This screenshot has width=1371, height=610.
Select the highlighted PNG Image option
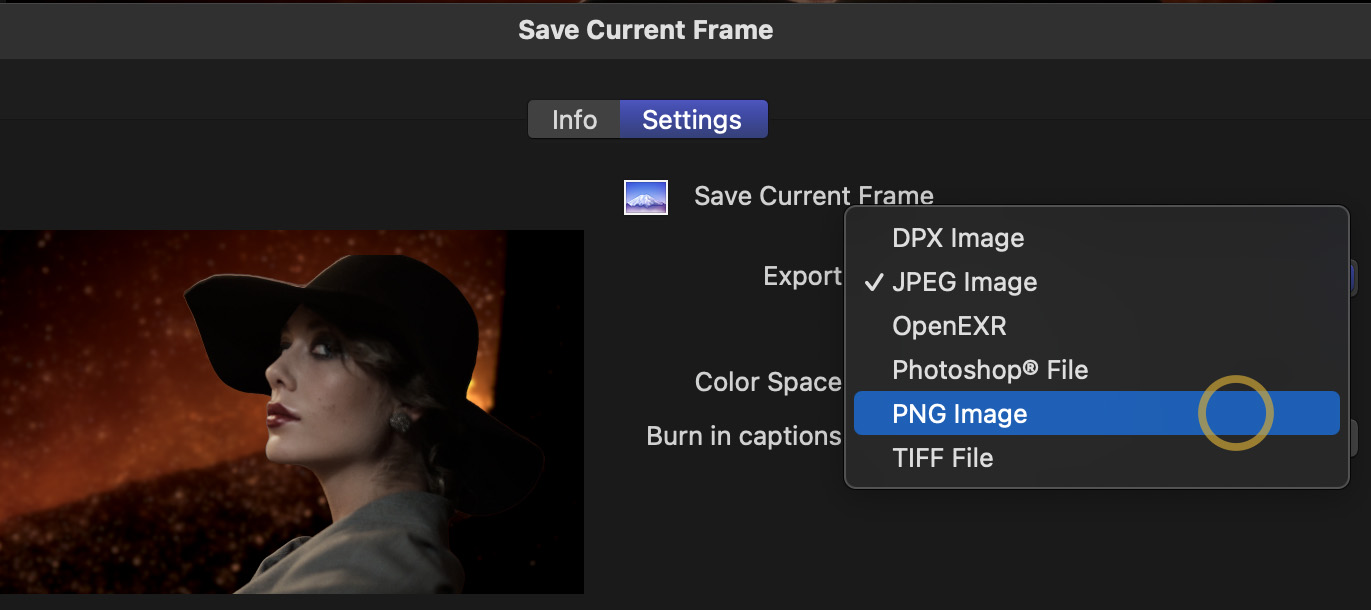pyautogui.click(x=959, y=414)
